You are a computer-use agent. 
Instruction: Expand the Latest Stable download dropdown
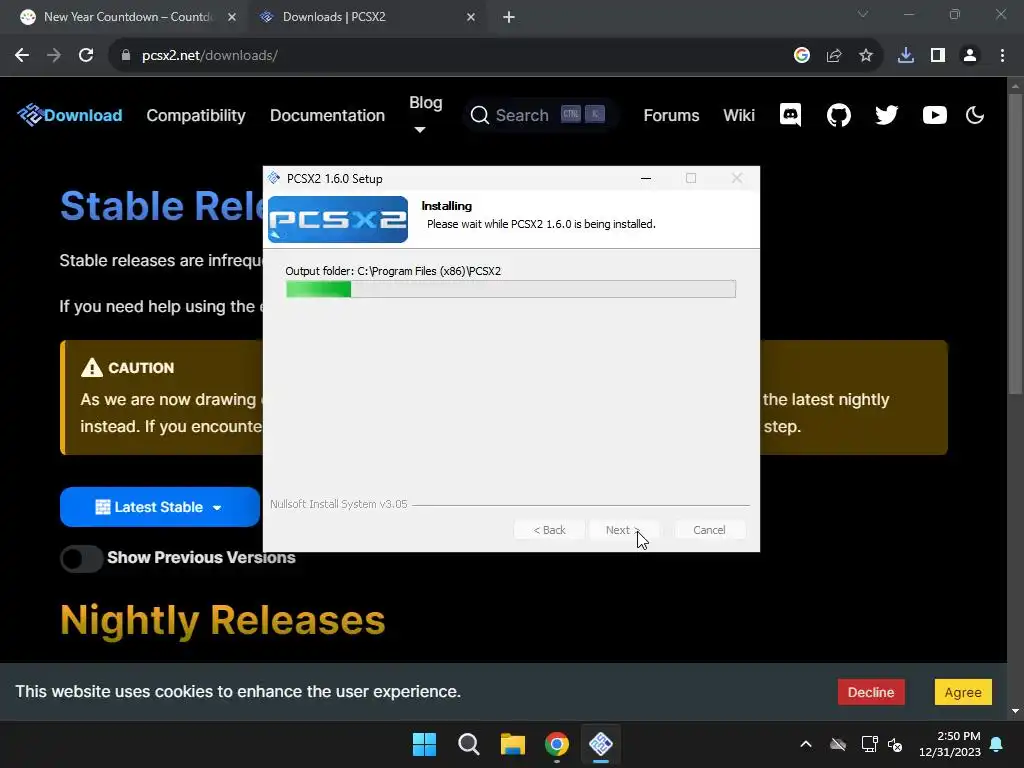pyautogui.click(x=159, y=507)
